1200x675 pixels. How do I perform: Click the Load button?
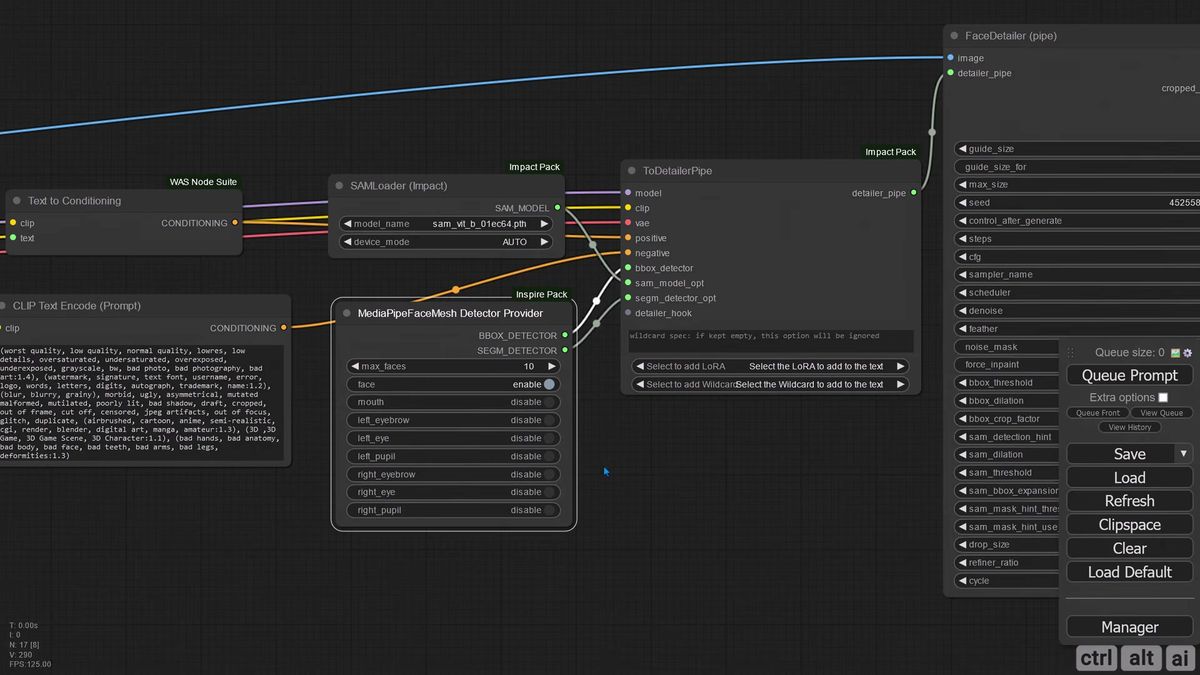[1130, 478]
